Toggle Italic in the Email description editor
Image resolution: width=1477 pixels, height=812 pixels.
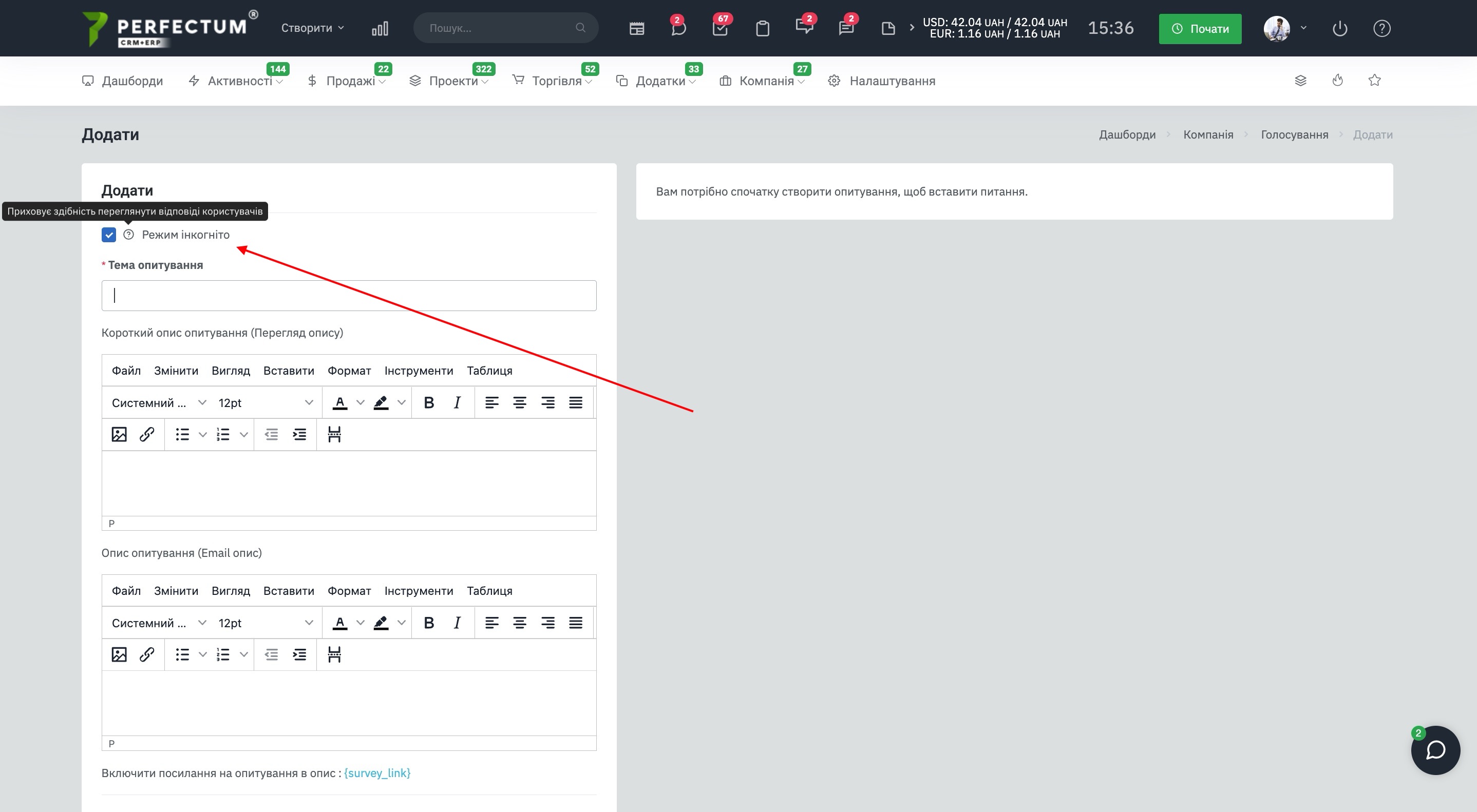coord(457,623)
